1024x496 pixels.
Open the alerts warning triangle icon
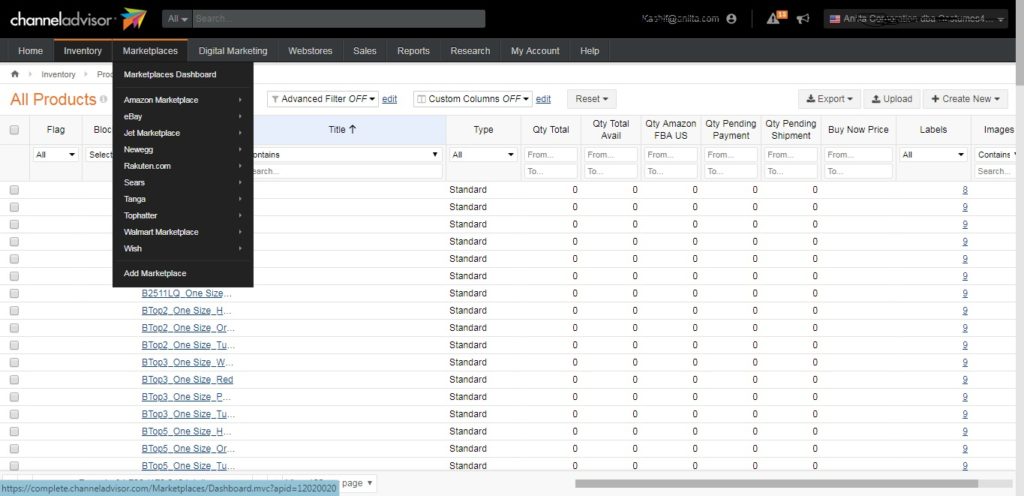pos(773,19)
